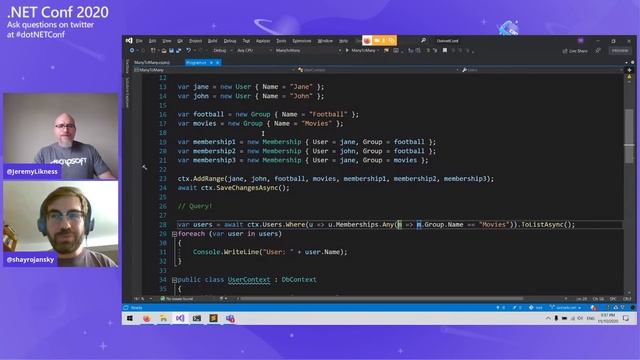Open the Window menu

(325, 41)
